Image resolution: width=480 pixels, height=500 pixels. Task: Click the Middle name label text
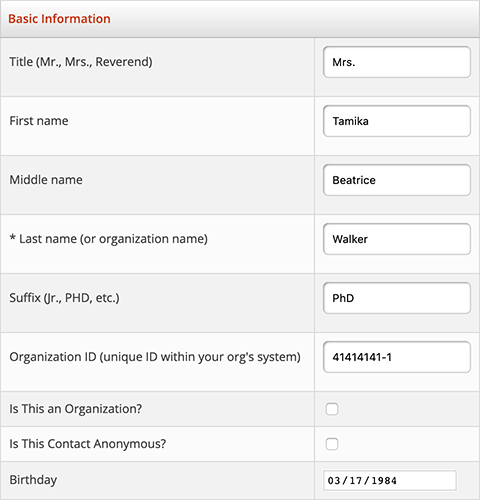point(46,180)
